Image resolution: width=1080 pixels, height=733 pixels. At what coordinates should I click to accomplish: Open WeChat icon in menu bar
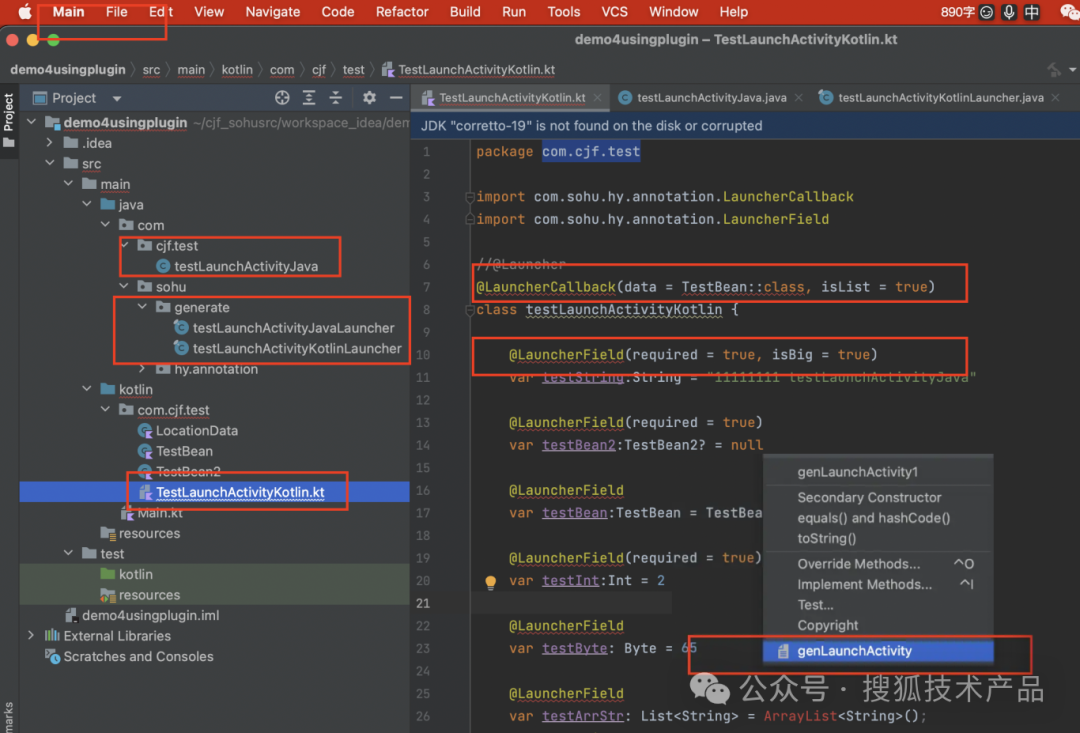point(1070,12)
